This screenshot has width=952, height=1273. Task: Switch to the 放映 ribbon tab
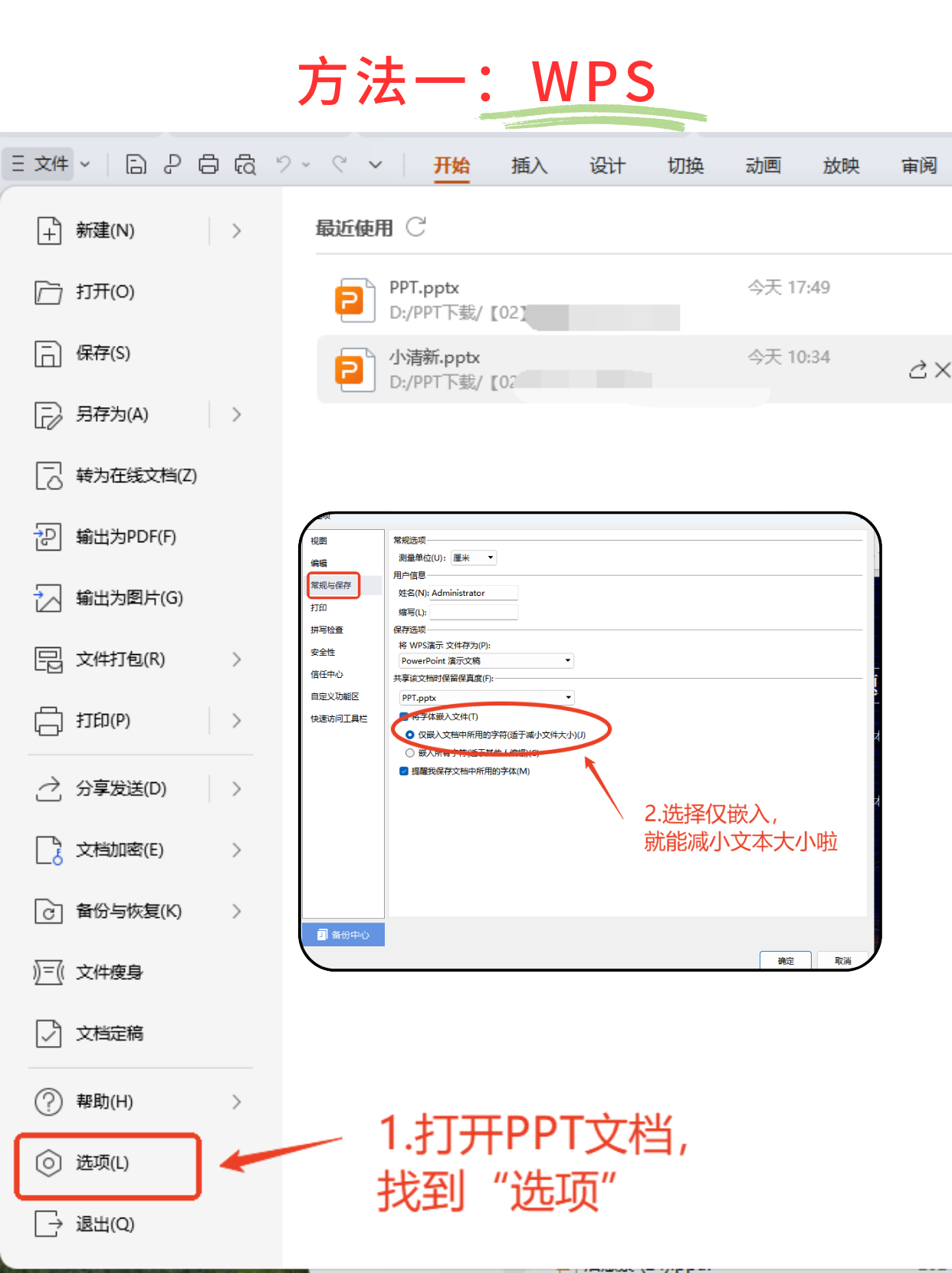(842, 166)
